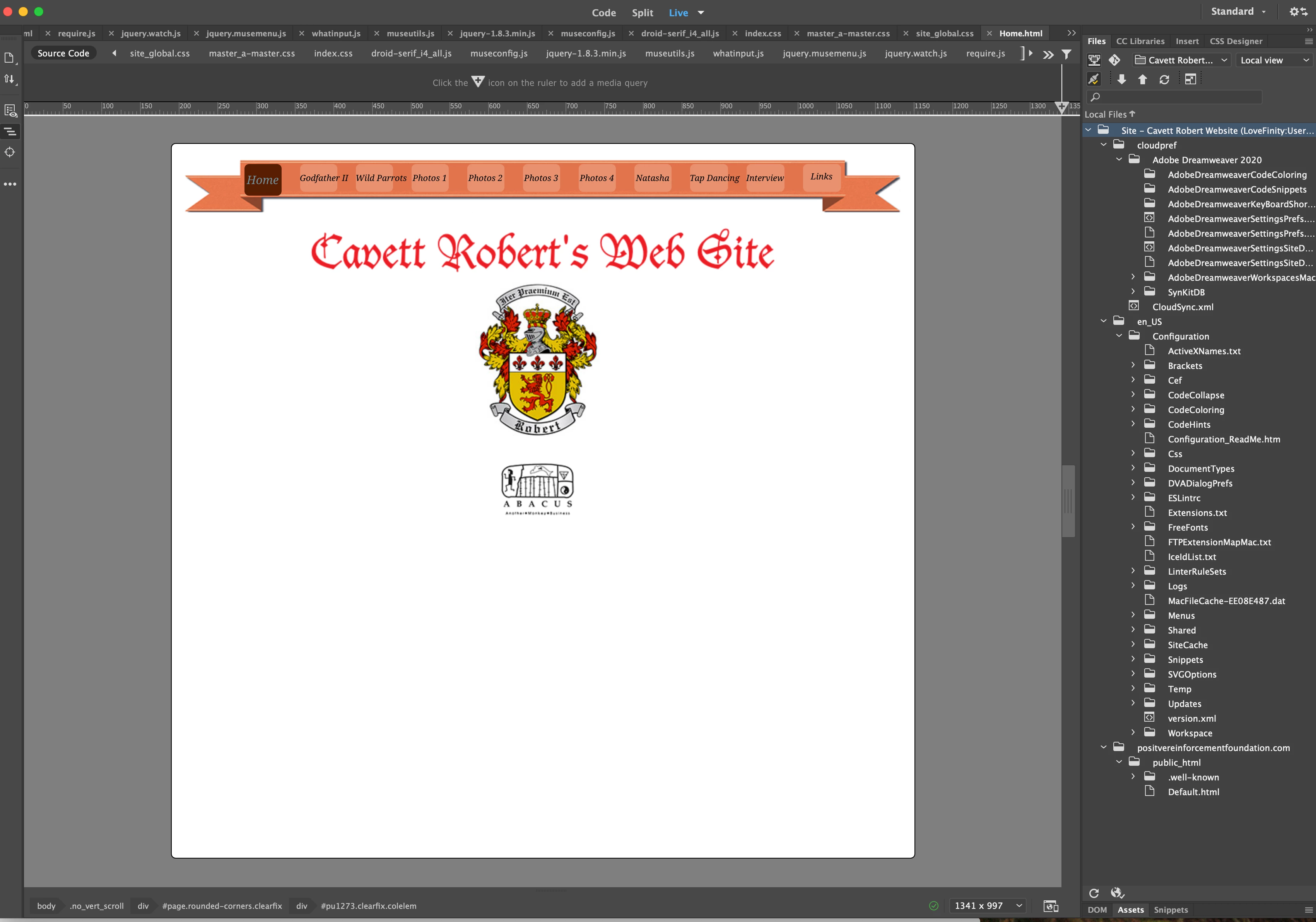The image size is (1316, 922).
Task: Toggle the media queries bar icon
Action: [x=10, y=132]
